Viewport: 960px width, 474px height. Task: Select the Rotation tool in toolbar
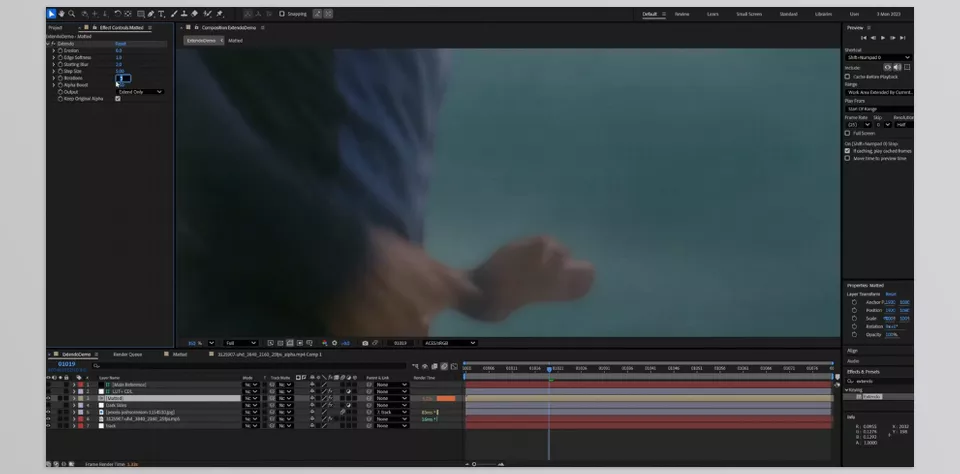pos(118,13)
